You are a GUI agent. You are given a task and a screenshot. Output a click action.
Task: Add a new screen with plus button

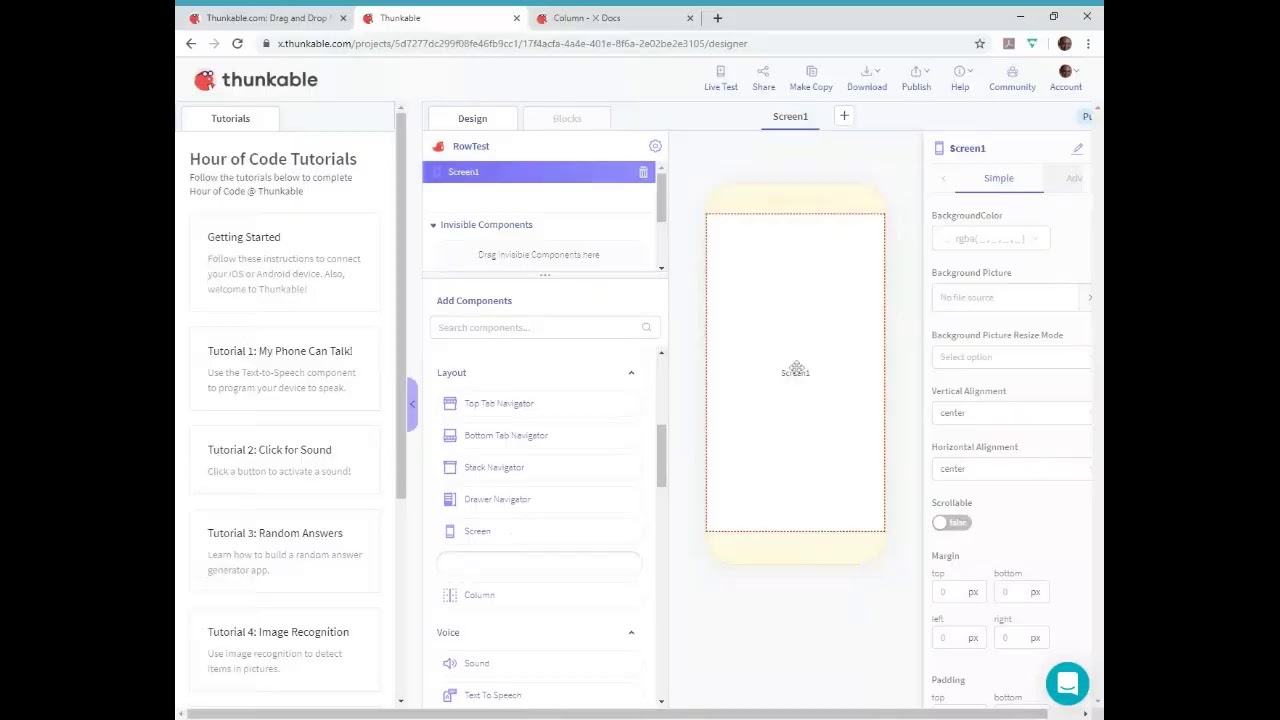pos(844,116)
